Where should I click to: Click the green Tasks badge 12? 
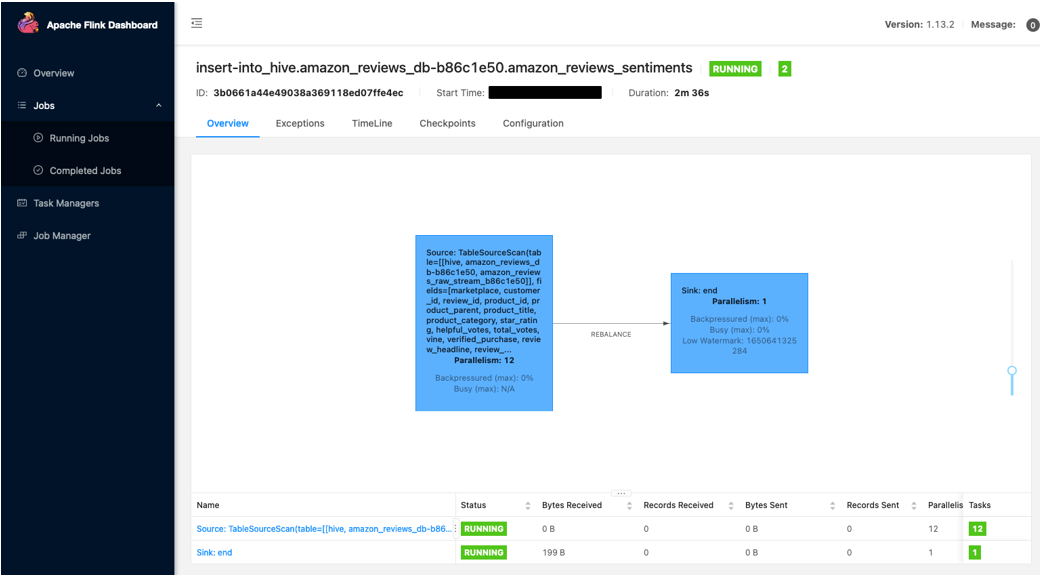pyautogui.click(x=977, y=529)
